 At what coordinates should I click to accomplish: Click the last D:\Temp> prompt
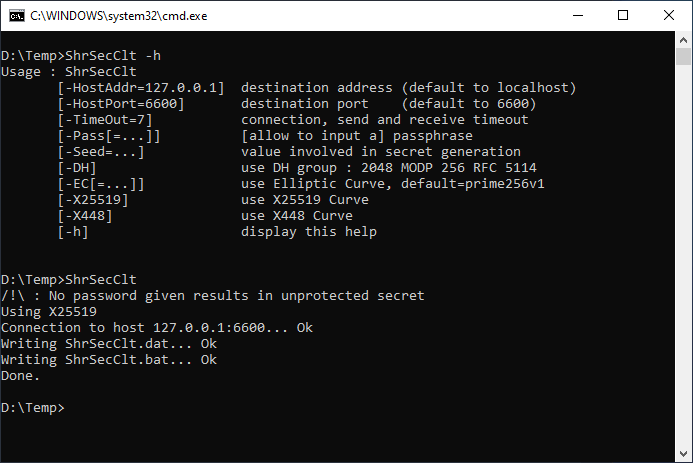click(x=33, y=407)
